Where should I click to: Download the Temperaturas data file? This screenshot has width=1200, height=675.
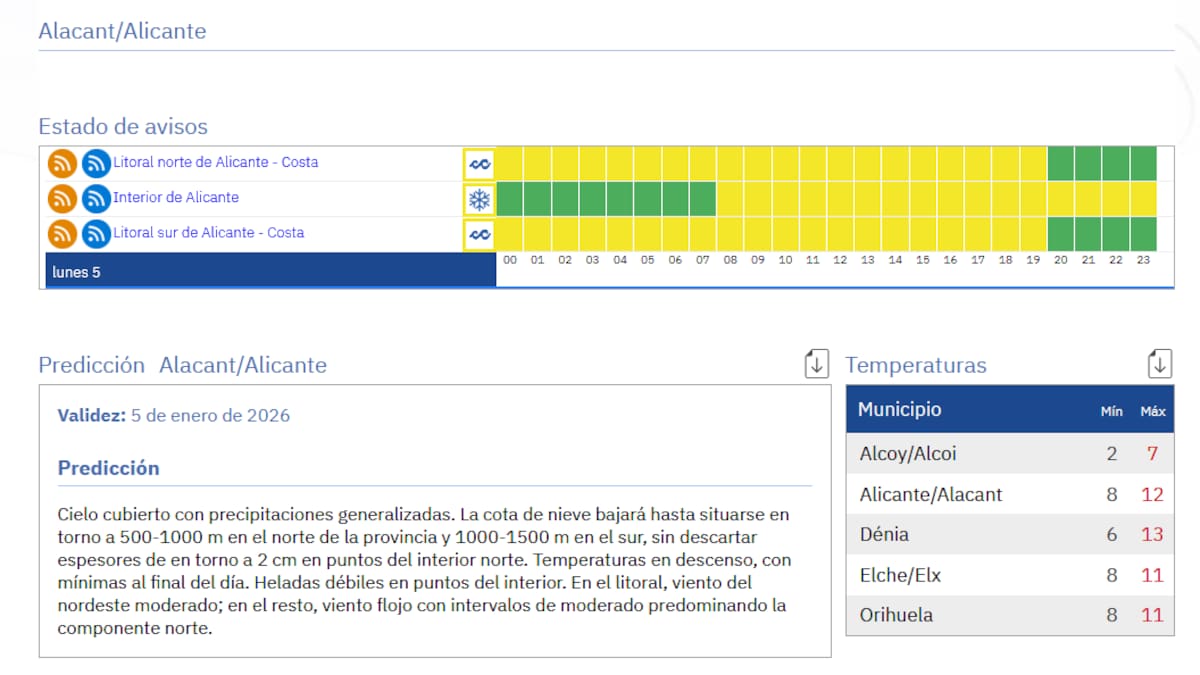tap(1159, 363)
